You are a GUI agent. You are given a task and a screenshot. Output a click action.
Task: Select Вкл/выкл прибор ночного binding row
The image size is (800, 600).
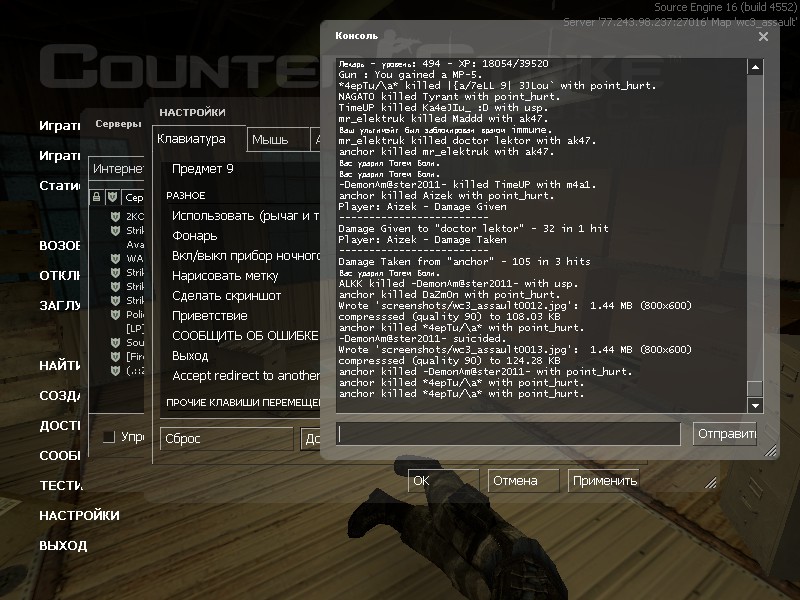(242, 256)
